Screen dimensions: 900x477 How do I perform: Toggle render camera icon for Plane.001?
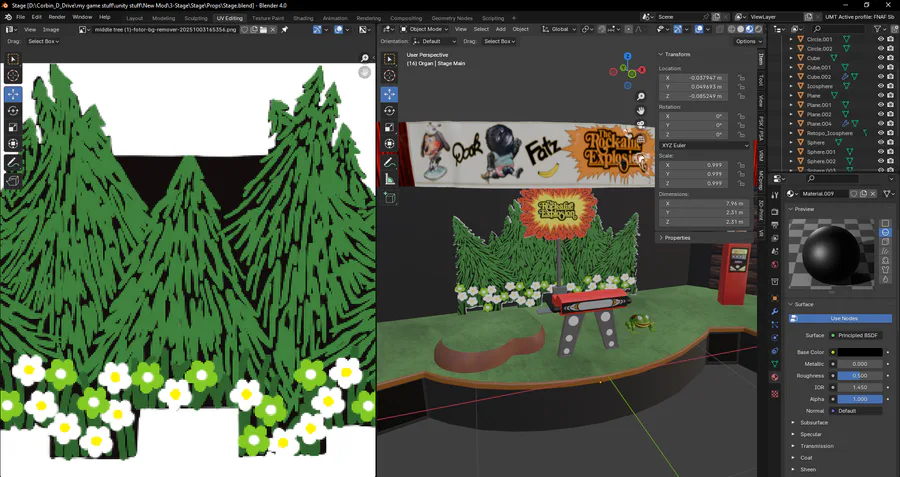890,105
